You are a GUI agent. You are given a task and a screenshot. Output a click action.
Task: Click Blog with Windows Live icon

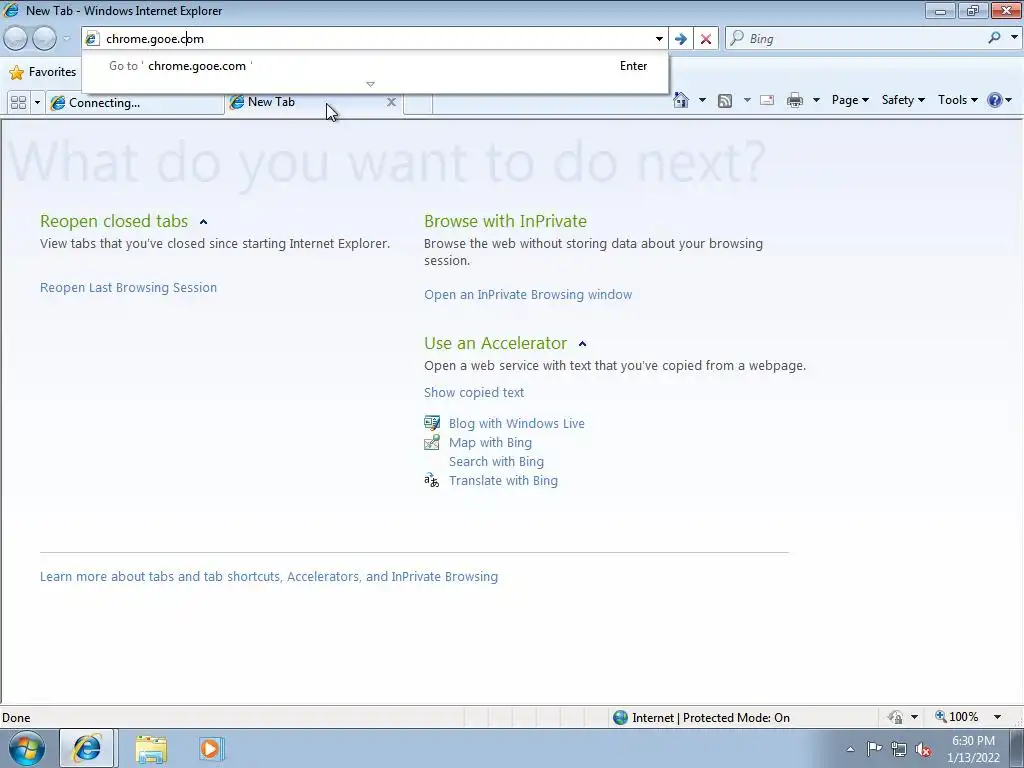pos(432,423)
